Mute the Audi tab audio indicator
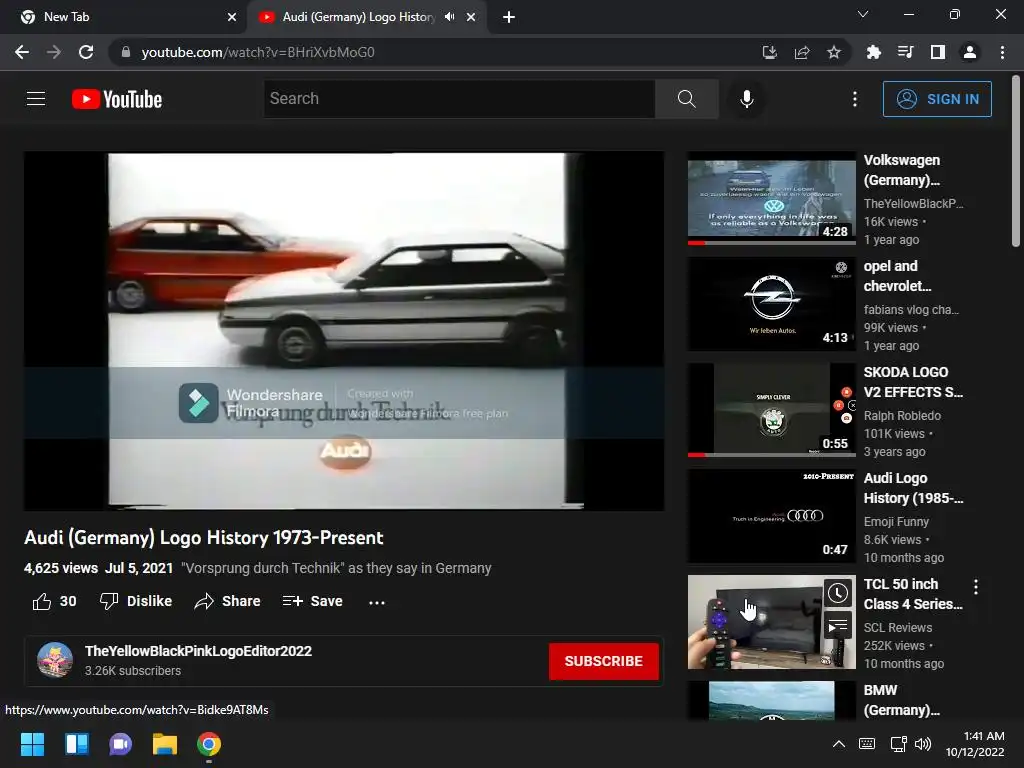 pos(449,17)
